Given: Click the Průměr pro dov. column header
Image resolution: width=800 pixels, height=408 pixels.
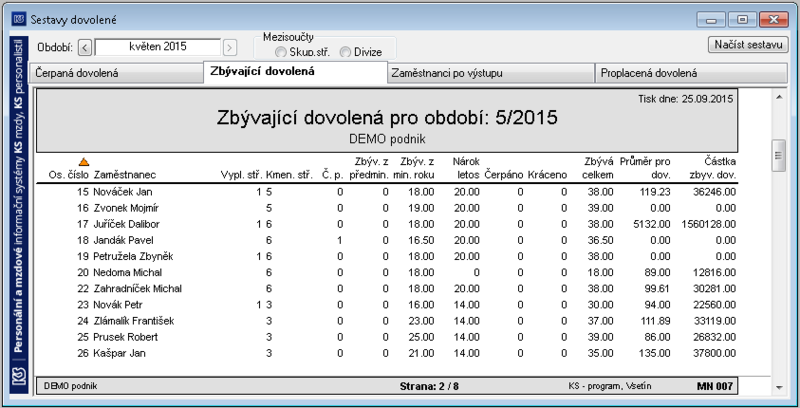Looking at the screenshot, I should 645,168.
